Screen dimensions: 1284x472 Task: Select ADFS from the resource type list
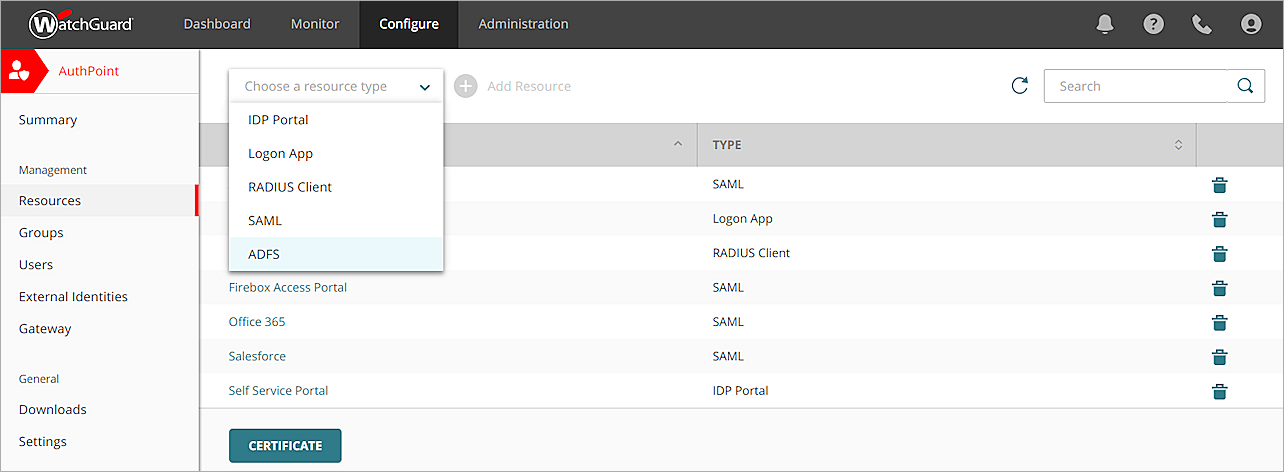pos(264,254)
